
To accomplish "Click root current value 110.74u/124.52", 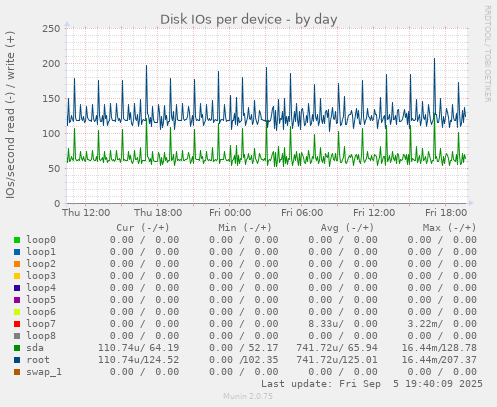I will (x=138, y=360).
